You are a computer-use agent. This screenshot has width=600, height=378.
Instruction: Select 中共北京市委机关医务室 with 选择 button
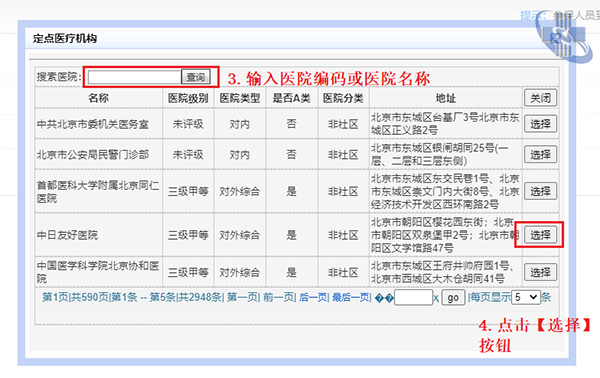(540, 124)
